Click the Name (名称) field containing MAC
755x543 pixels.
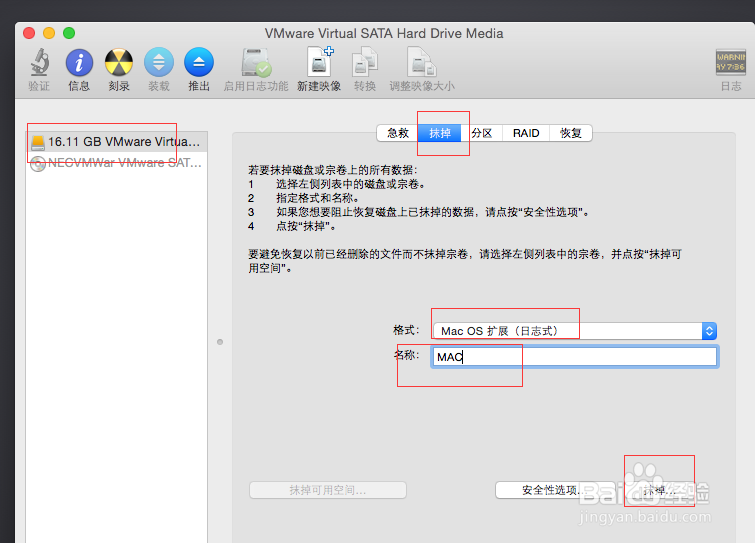pos(574,357)
